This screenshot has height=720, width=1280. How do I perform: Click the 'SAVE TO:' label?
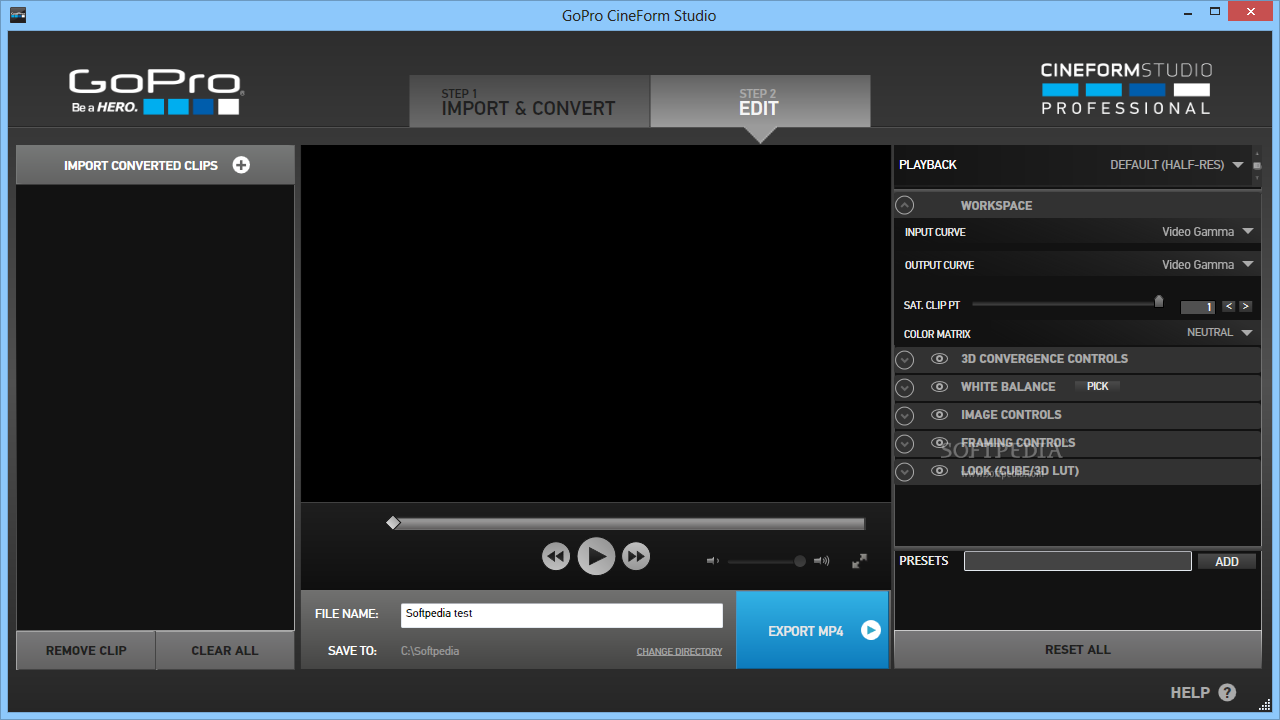[x=352, y=651]
